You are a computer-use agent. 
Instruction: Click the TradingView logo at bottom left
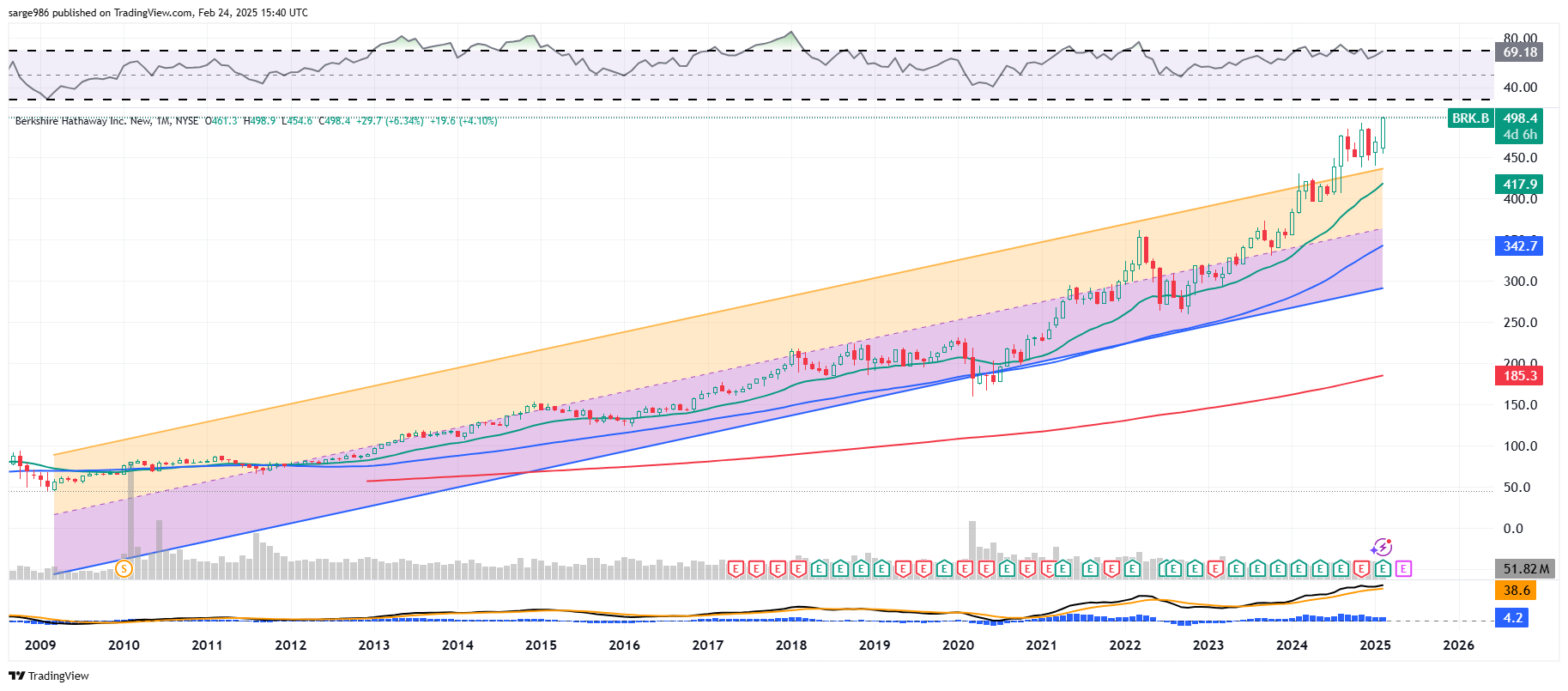(49, 676)
